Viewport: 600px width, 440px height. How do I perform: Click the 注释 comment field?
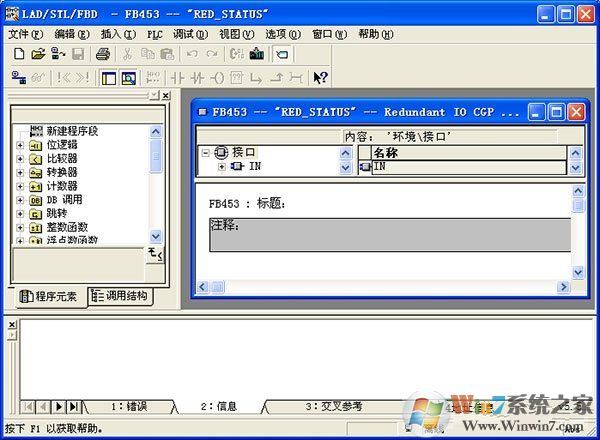click(x=390, y=234)
